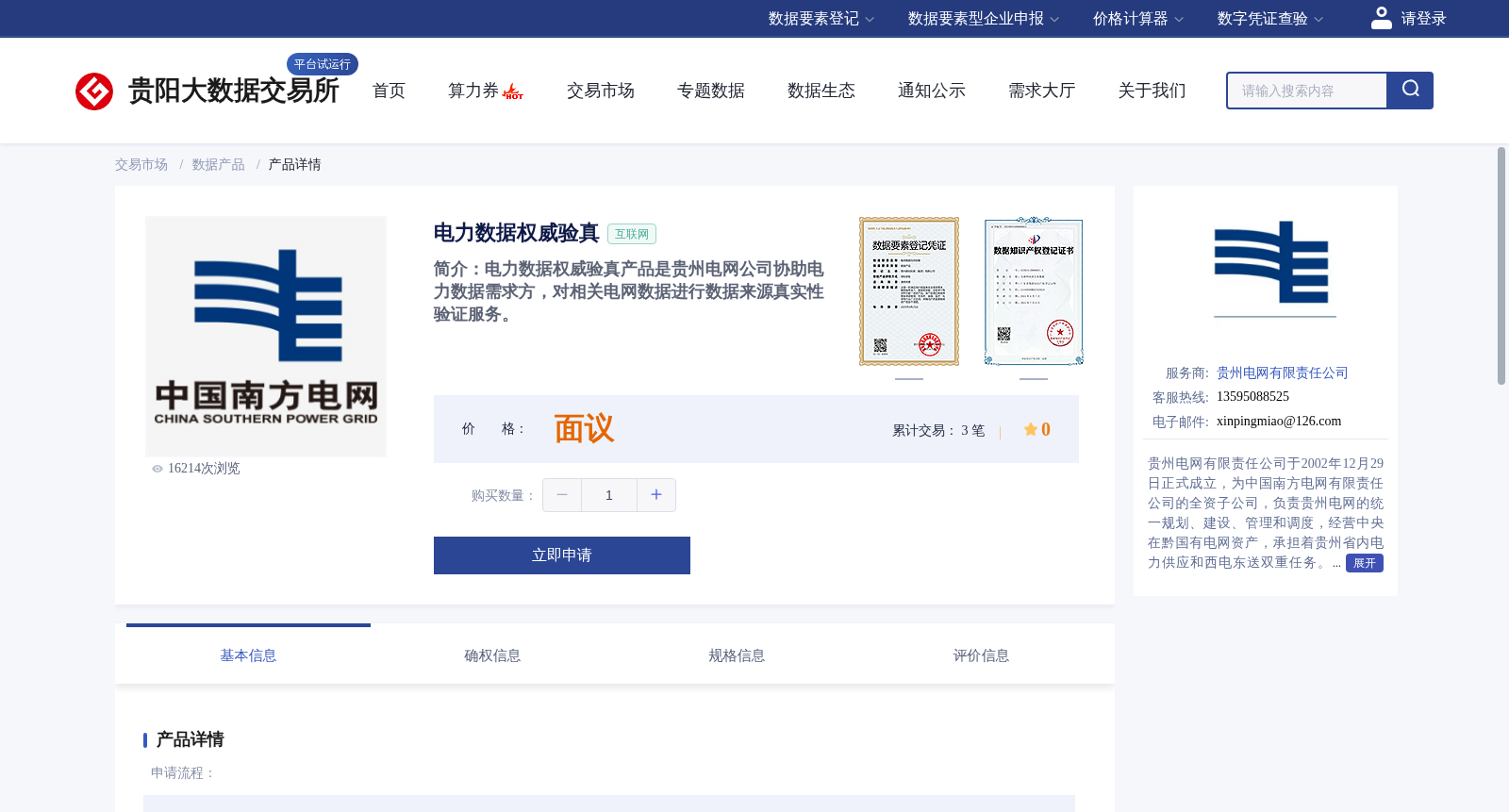Open the 需求大厅 menu item

[x=1042, y=91]
